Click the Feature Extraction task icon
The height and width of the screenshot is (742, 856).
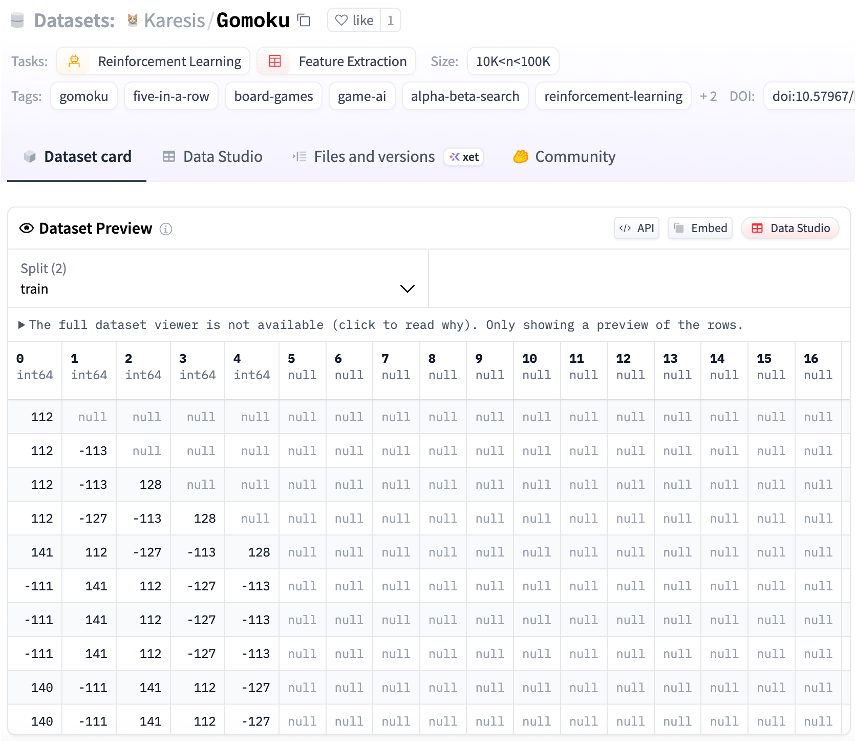pos(274,61)
